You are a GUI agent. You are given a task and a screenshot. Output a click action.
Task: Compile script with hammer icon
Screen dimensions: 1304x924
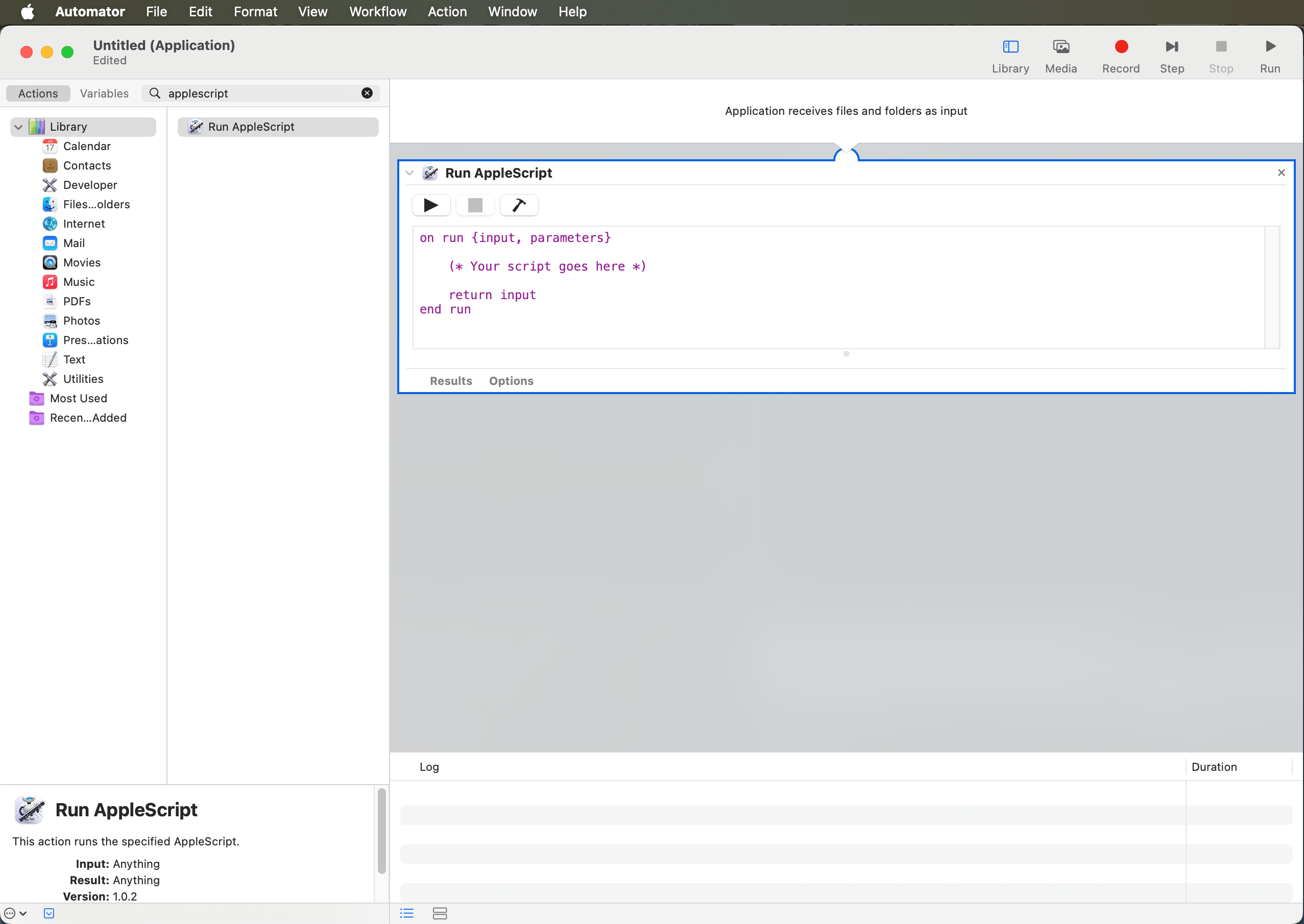(x=519, y=205)
